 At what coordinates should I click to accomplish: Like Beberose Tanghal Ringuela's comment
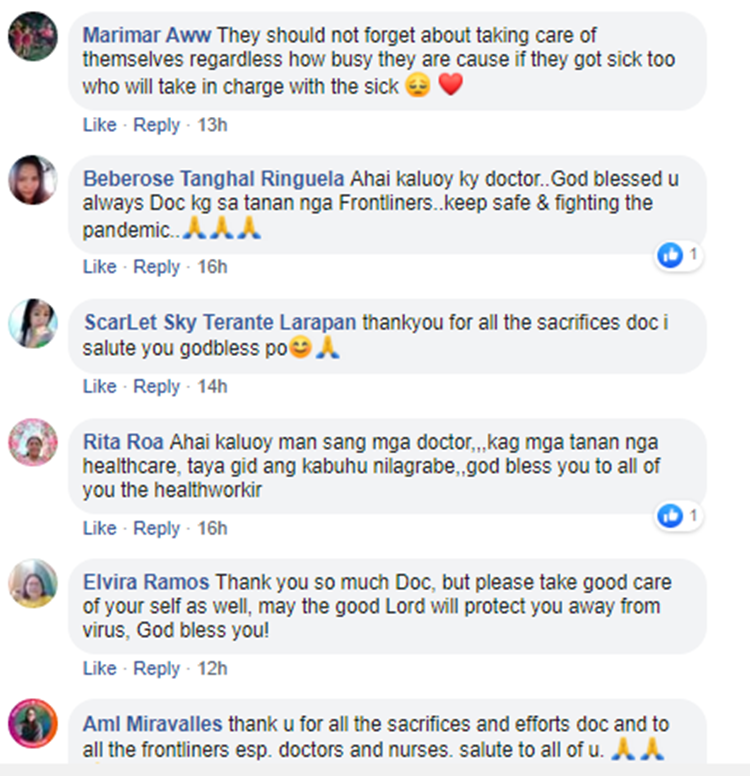click(100, 267)
